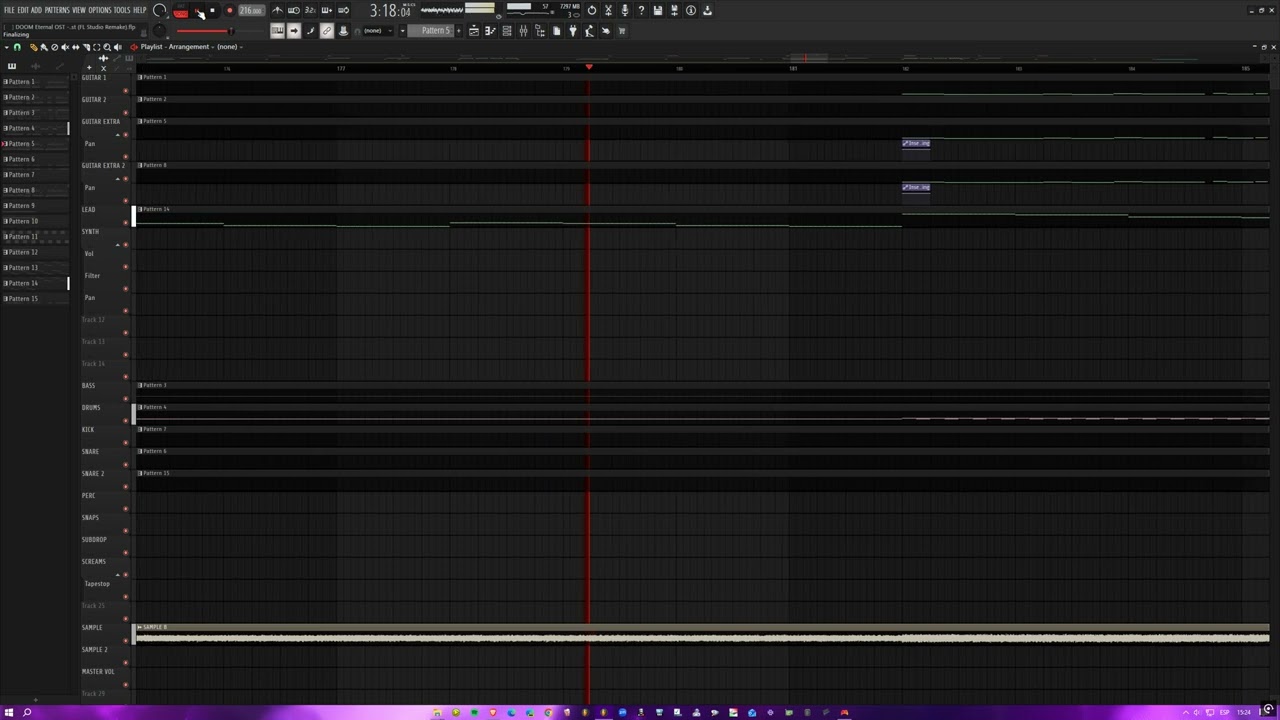This screenshot has width=1280, height=720.
Task: Toggle the link/multilink controllers icon
Action: pyautogui.click(x=327, y=31)
